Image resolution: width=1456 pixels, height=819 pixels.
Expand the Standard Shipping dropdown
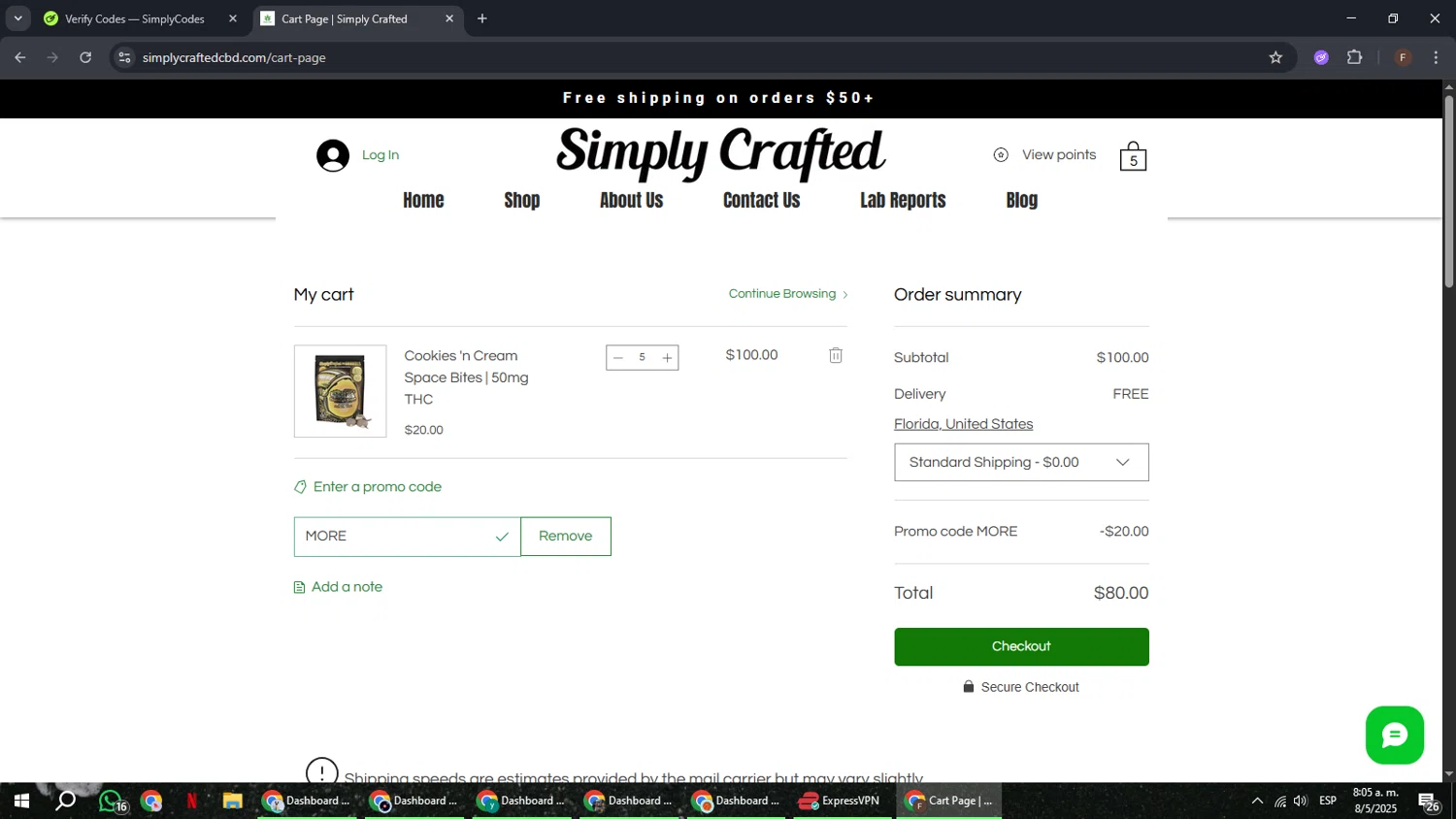(1021, 463)
